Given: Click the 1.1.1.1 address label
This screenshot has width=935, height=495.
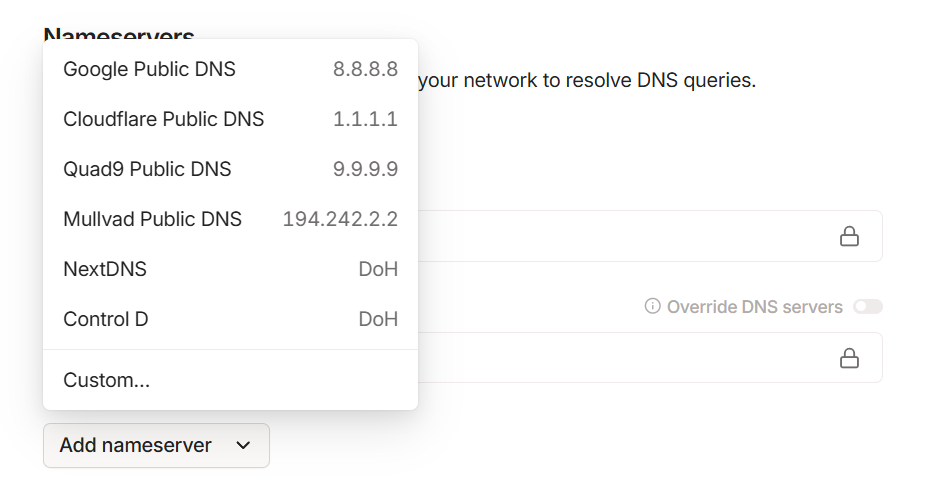Looking at the screenshot, I should pyautogui.click(x=365, y=119).
